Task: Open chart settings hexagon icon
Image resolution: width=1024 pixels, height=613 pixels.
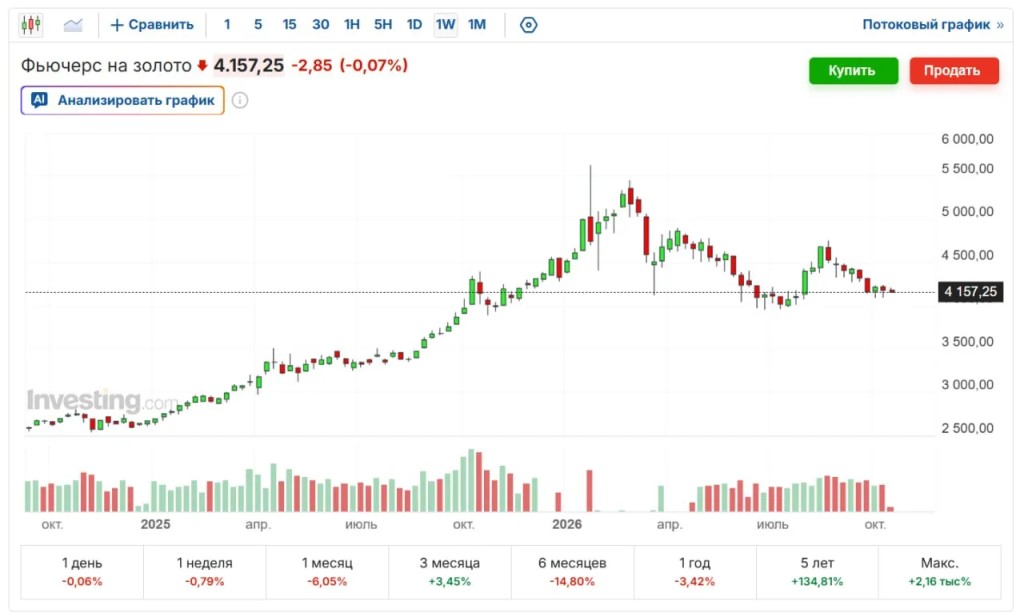Action: pos(528,25)
